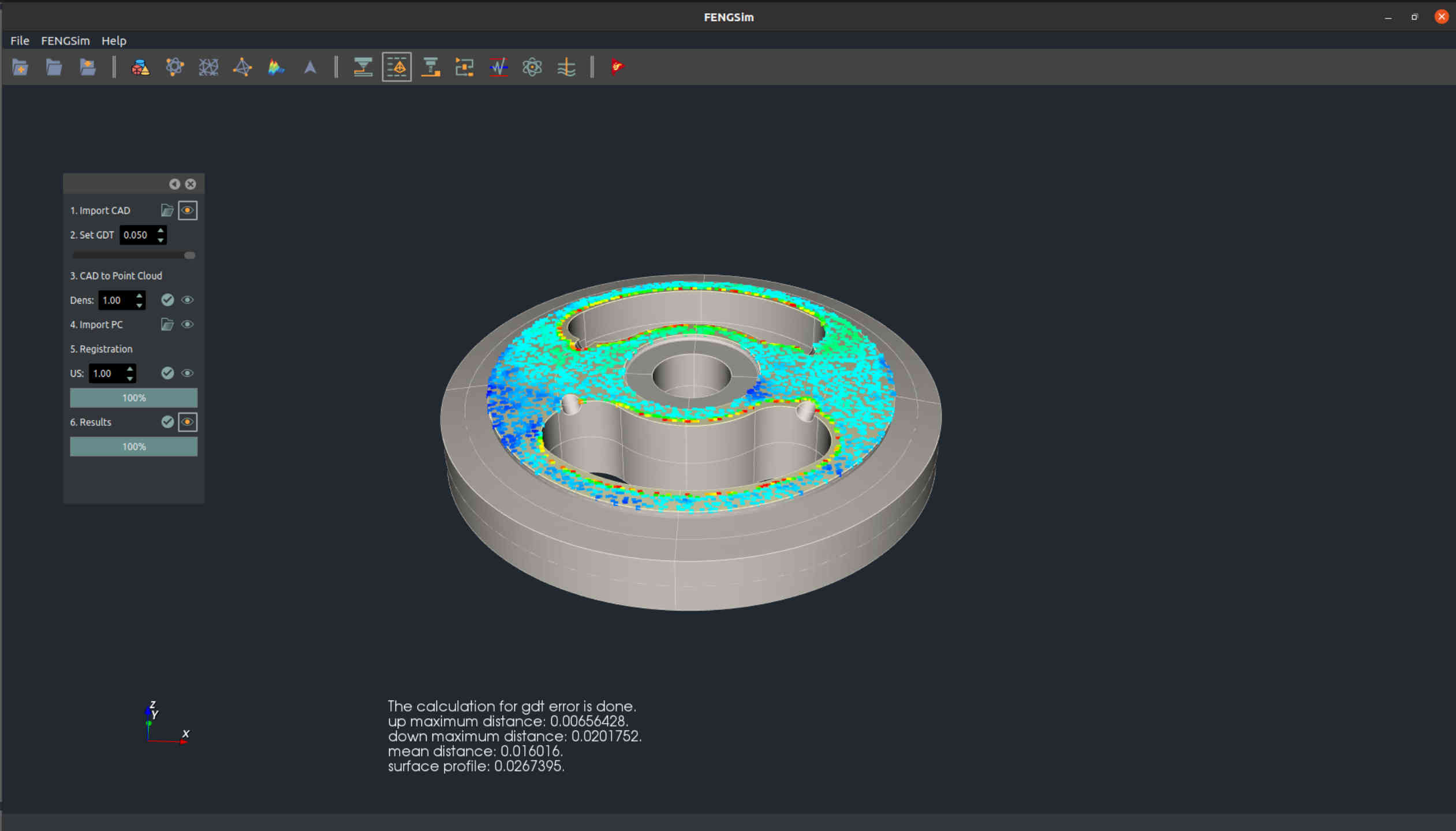This screenshot has width=1456, height=831.
Task: Increase US value with up arrow
Action: point(130,368)
